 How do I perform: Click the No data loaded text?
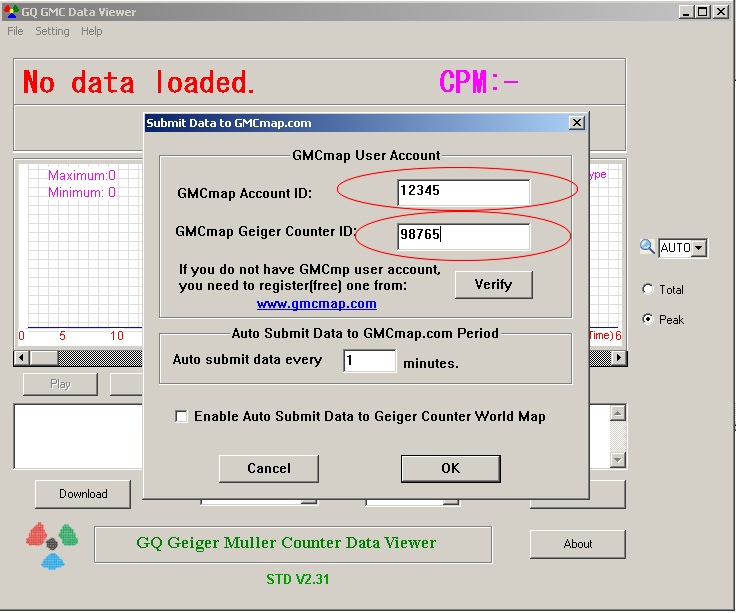(139, 82)
